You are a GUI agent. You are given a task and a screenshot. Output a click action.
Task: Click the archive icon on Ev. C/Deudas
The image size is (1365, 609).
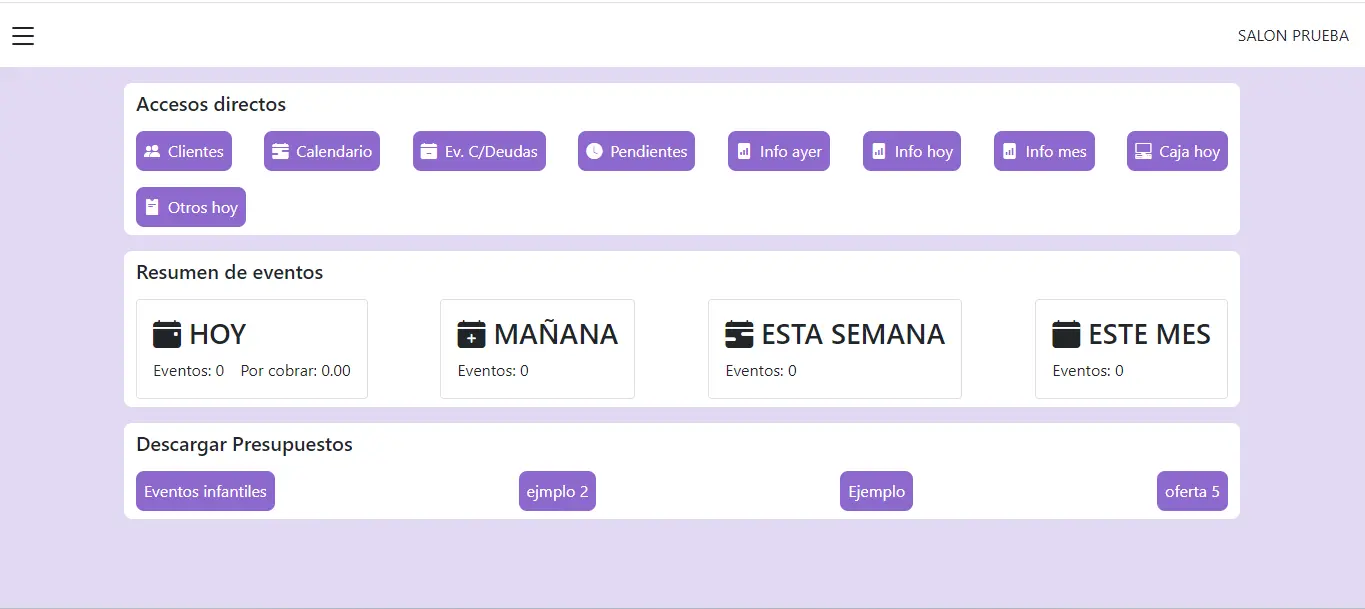pos(429,151)
